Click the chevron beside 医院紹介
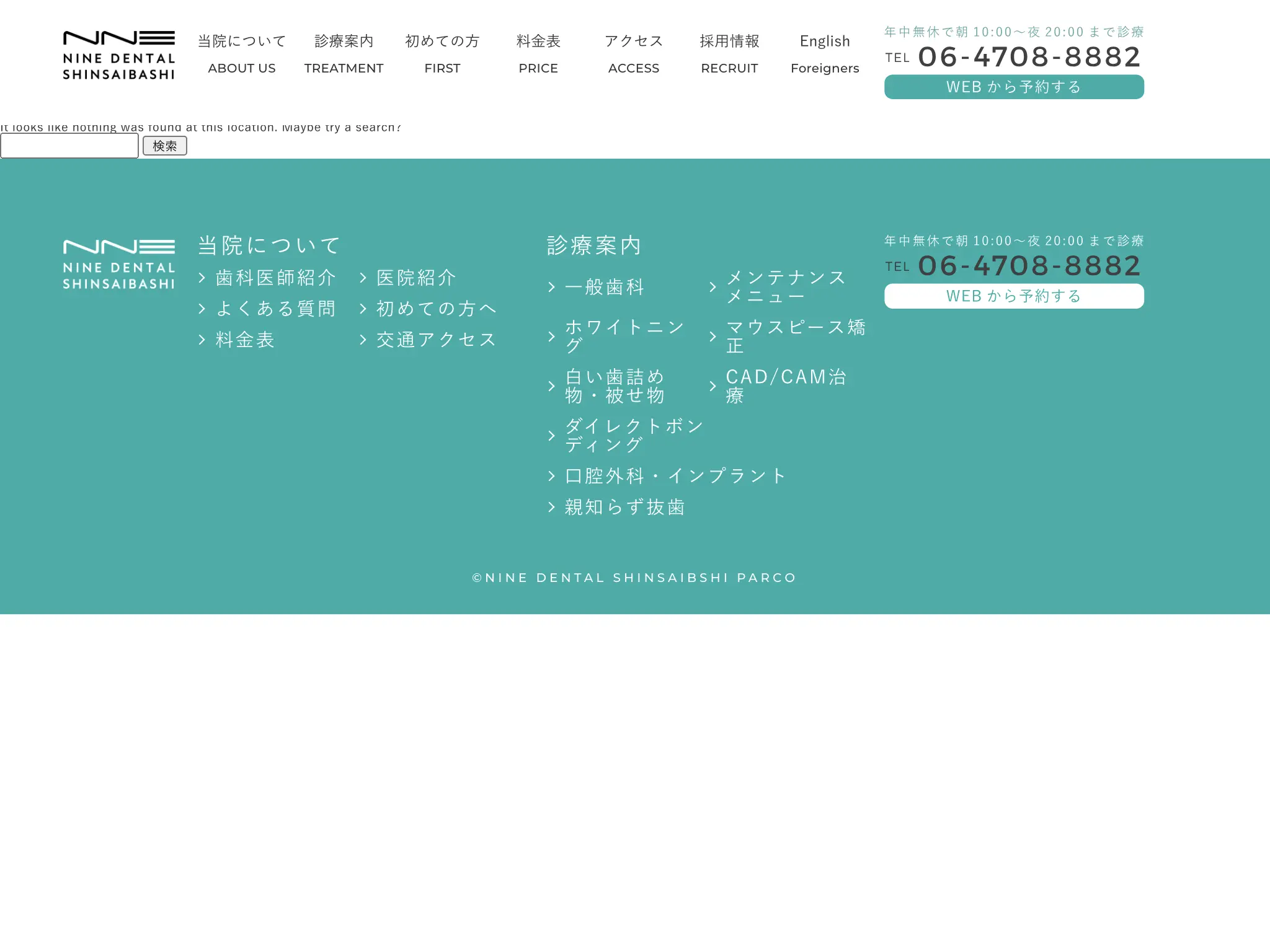Viewport: 1270px width, 952px height. coord(363,278)
